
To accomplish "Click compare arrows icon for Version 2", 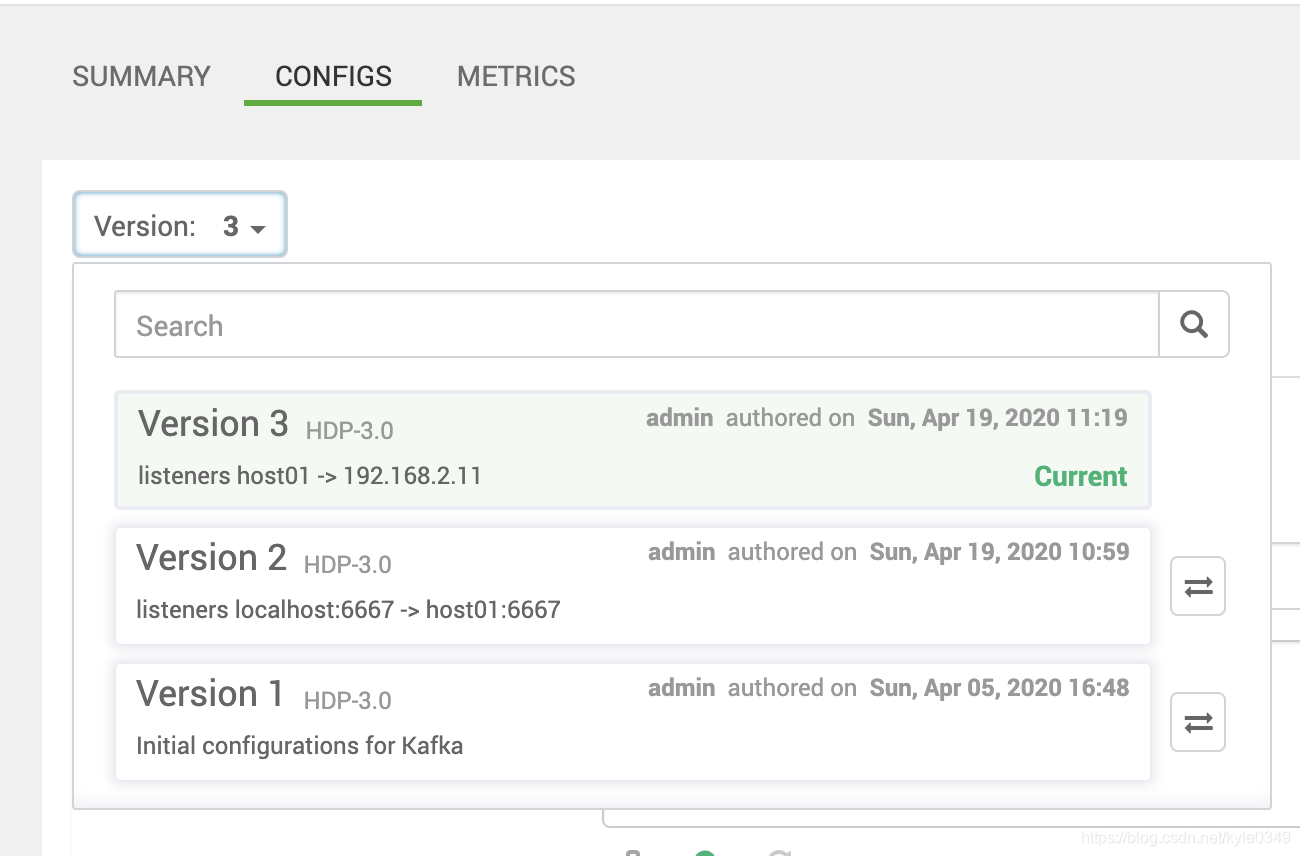I will 1198,586.
